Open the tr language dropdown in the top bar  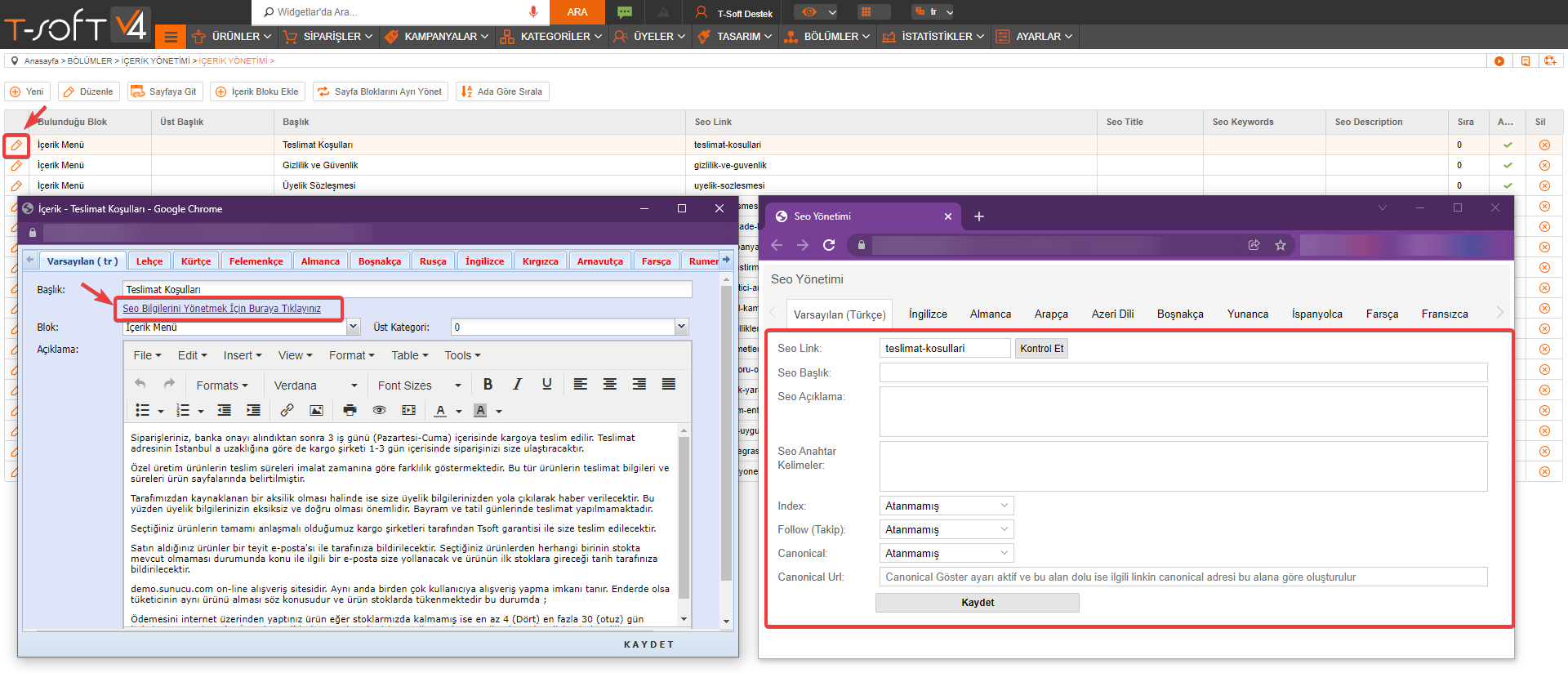[x=933, y=11]
